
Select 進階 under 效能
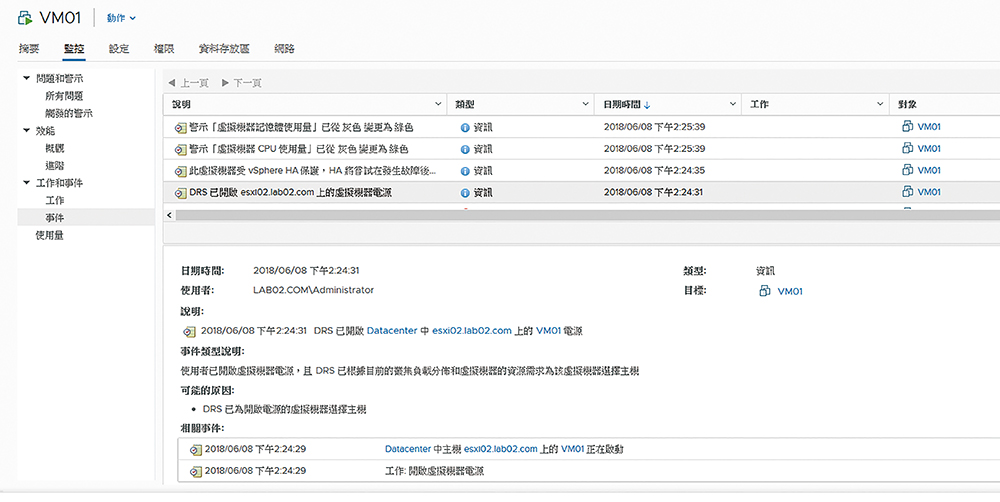(54, 165)
